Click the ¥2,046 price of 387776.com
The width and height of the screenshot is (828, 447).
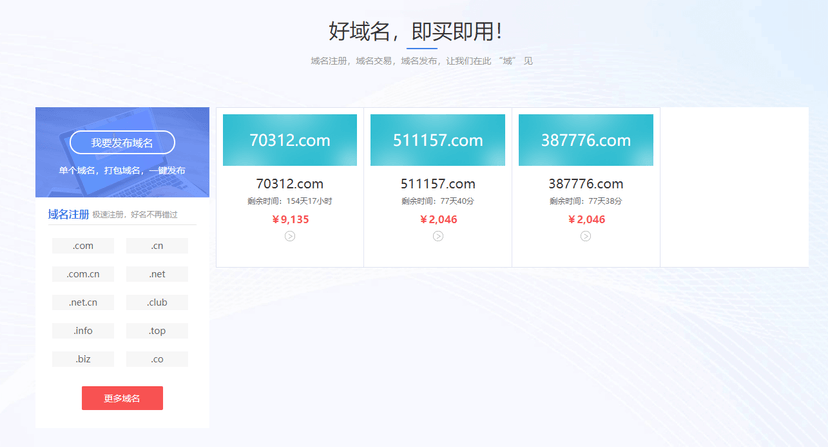pos(586,219)
